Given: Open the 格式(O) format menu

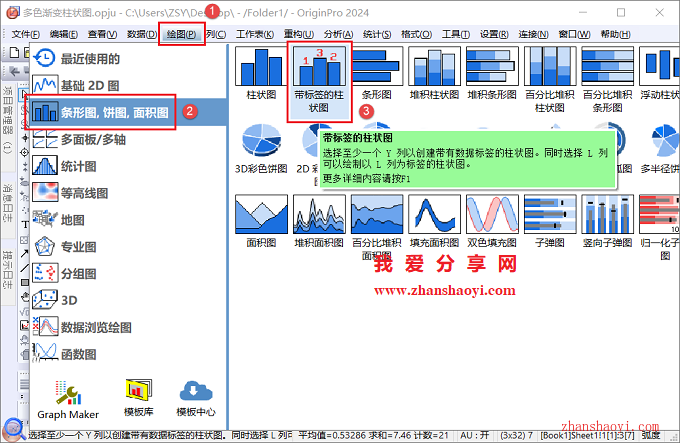Looking at the screenshot, I should (416, 34).
